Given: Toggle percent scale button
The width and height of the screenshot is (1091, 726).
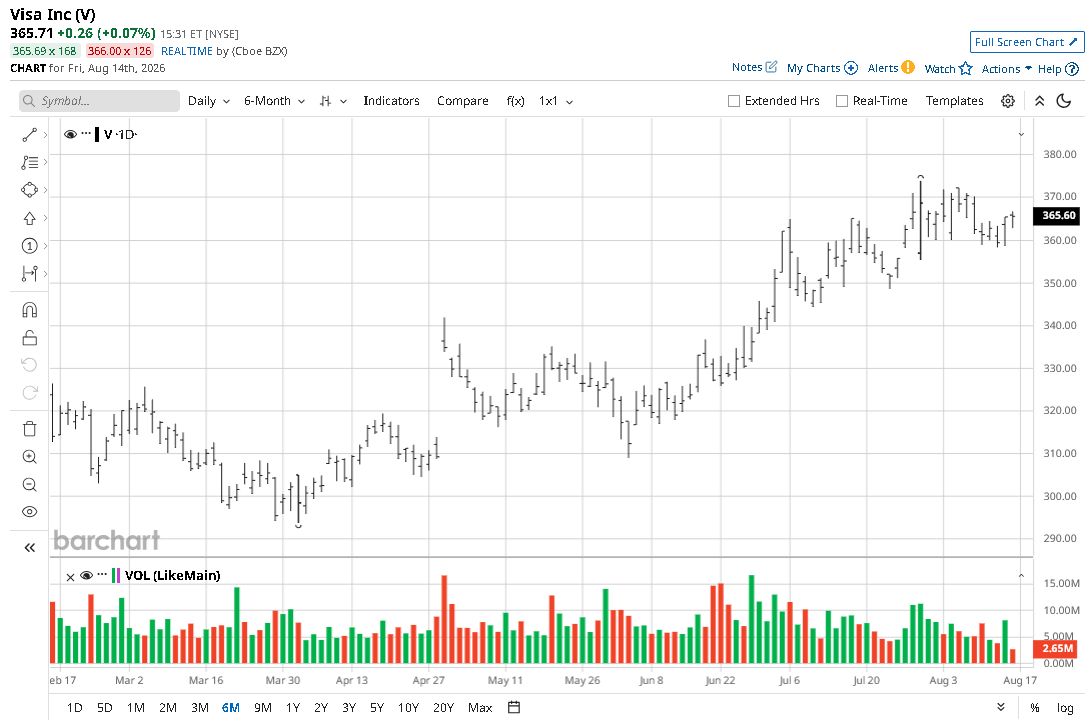Looking at the screenshot, I should pos(1035,707).
